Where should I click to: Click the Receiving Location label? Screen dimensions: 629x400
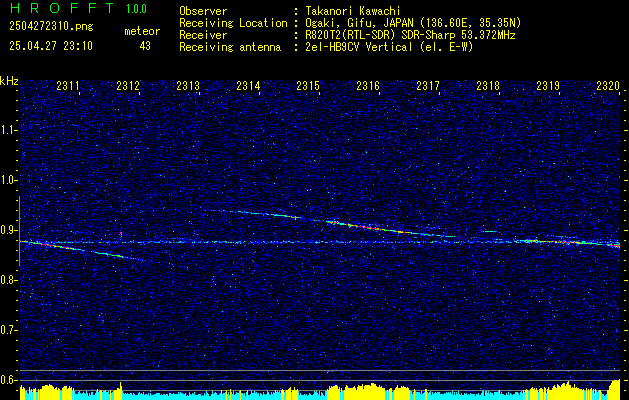click(x=233, y=23)
